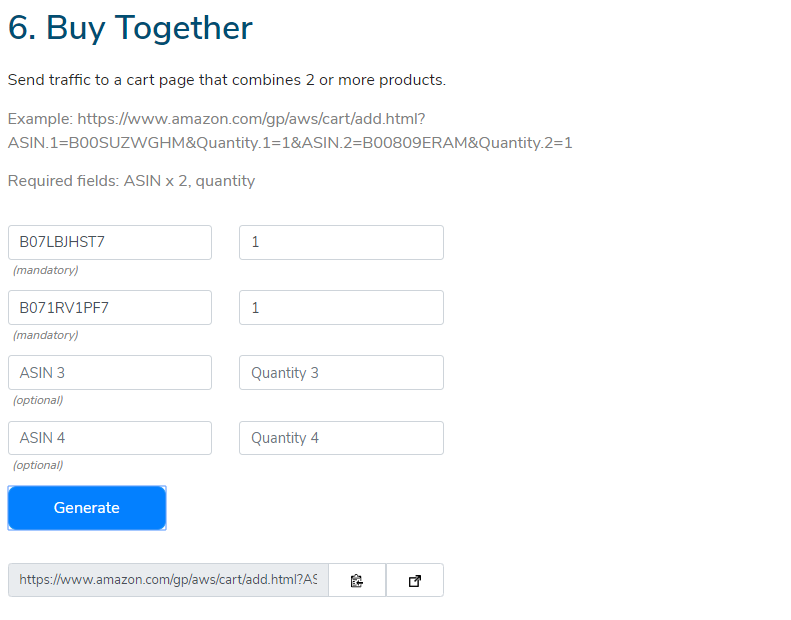Copy the generated Amazon link to clipboard
791x620 pixels.
pyautogui.click(x=357, y=580)
